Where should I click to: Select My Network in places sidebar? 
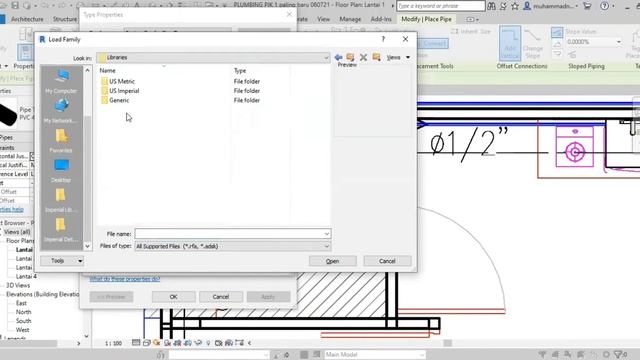(x=61, y=111)
